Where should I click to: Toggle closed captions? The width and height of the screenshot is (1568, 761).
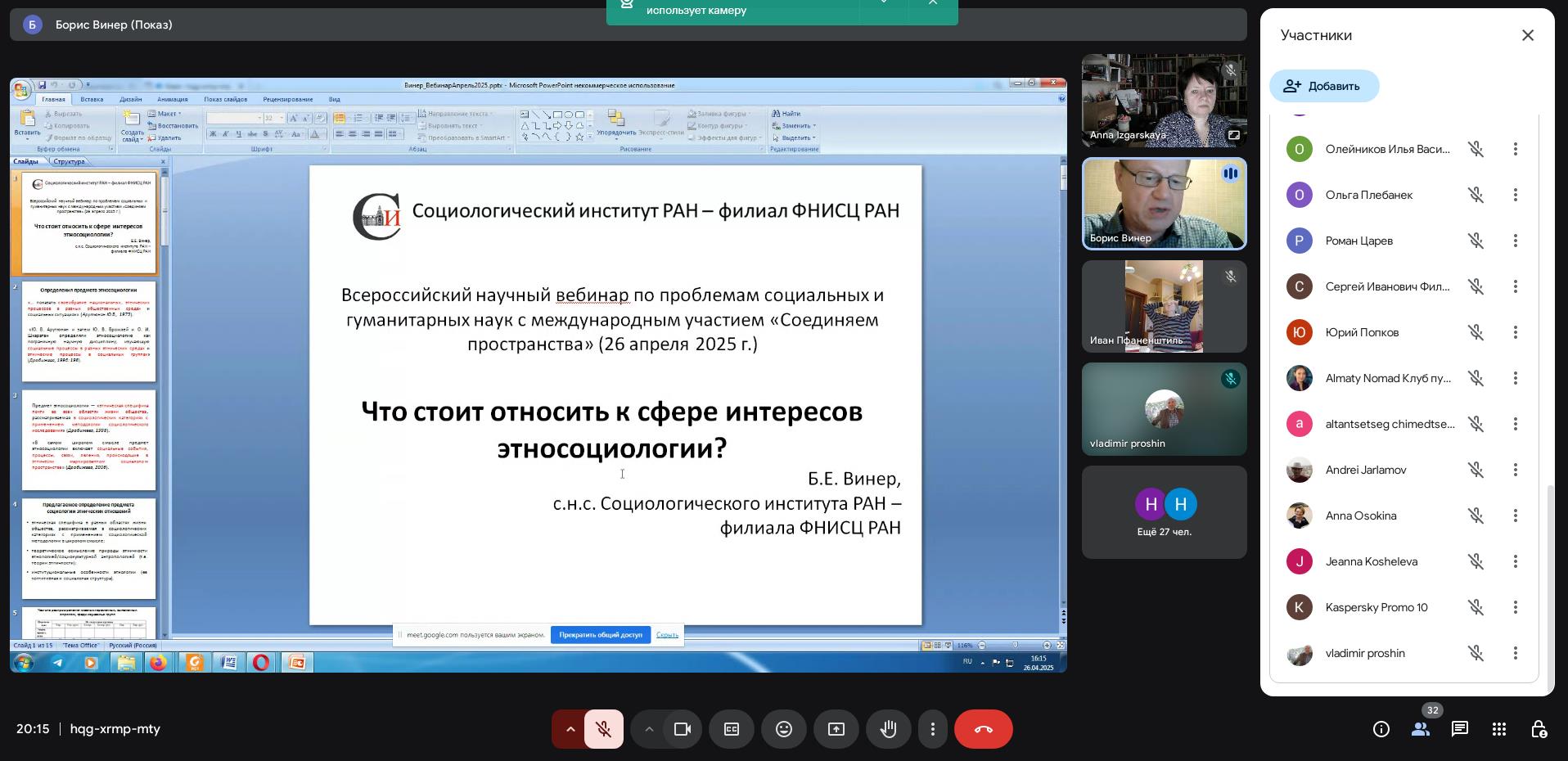(x=732, y=729)
